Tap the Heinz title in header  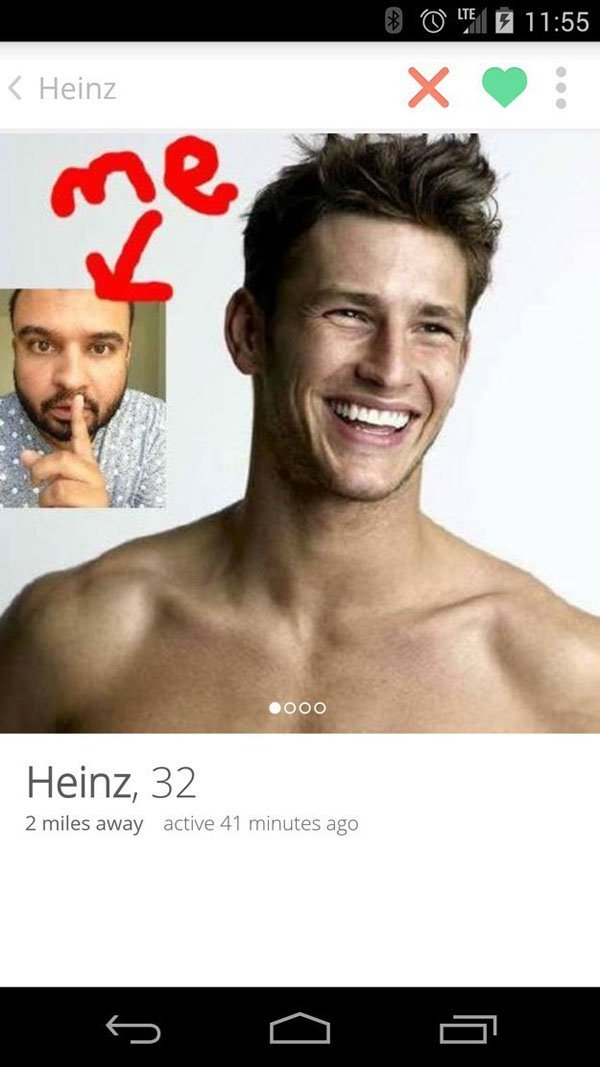point(77,88)
